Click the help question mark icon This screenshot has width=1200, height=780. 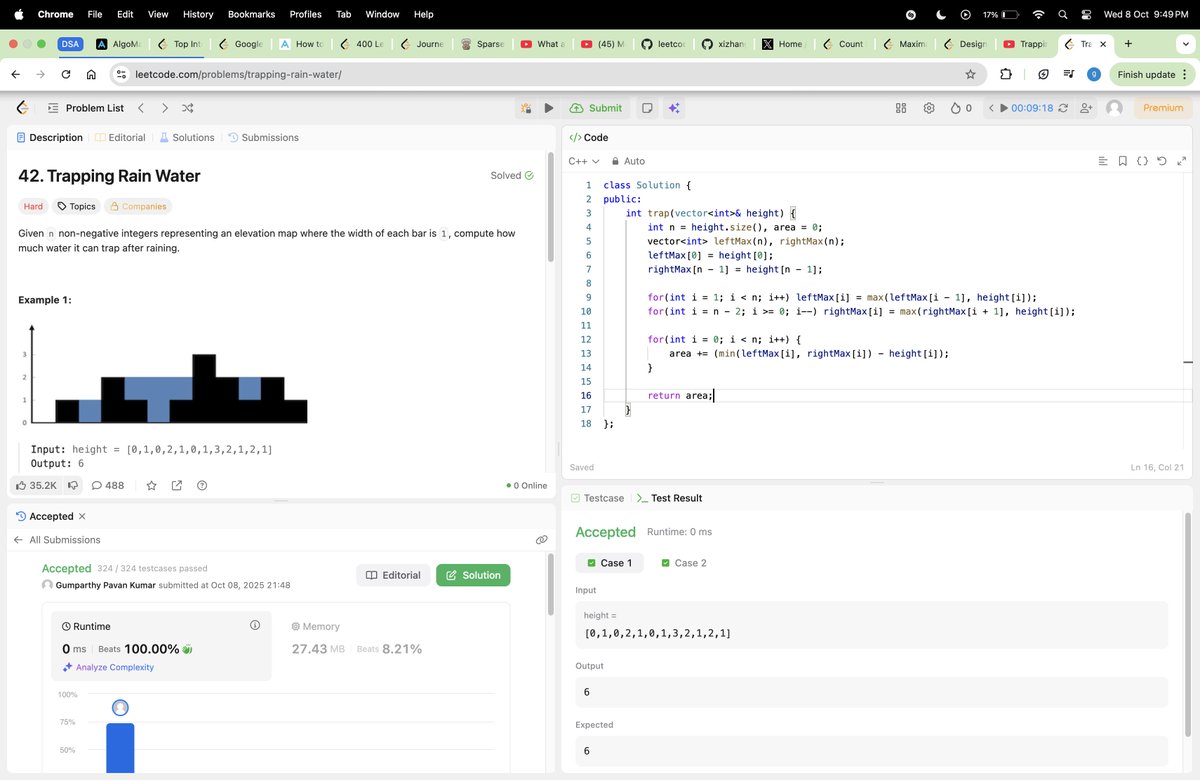pos(202,486)
